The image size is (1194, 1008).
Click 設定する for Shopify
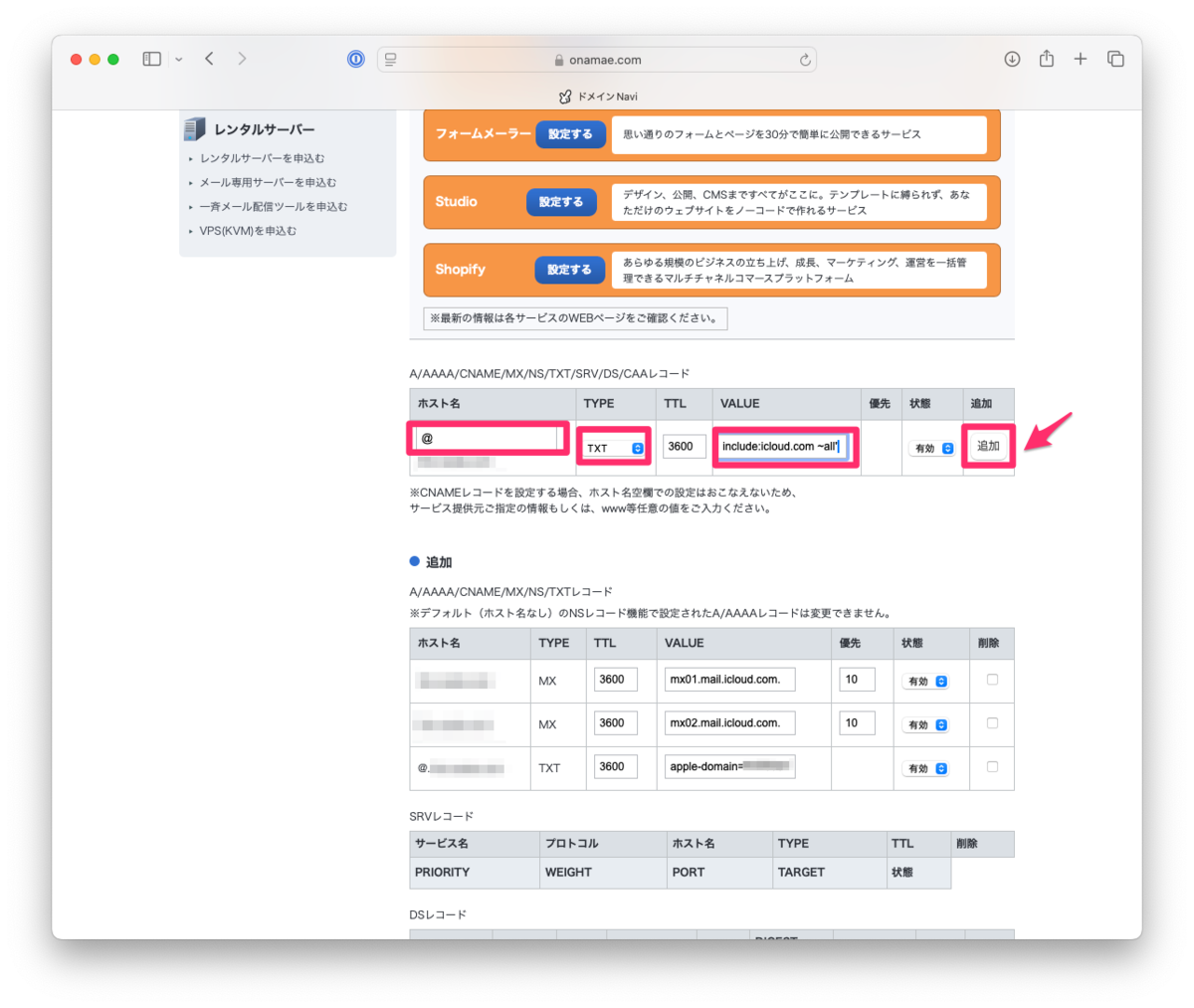[569, 270]
